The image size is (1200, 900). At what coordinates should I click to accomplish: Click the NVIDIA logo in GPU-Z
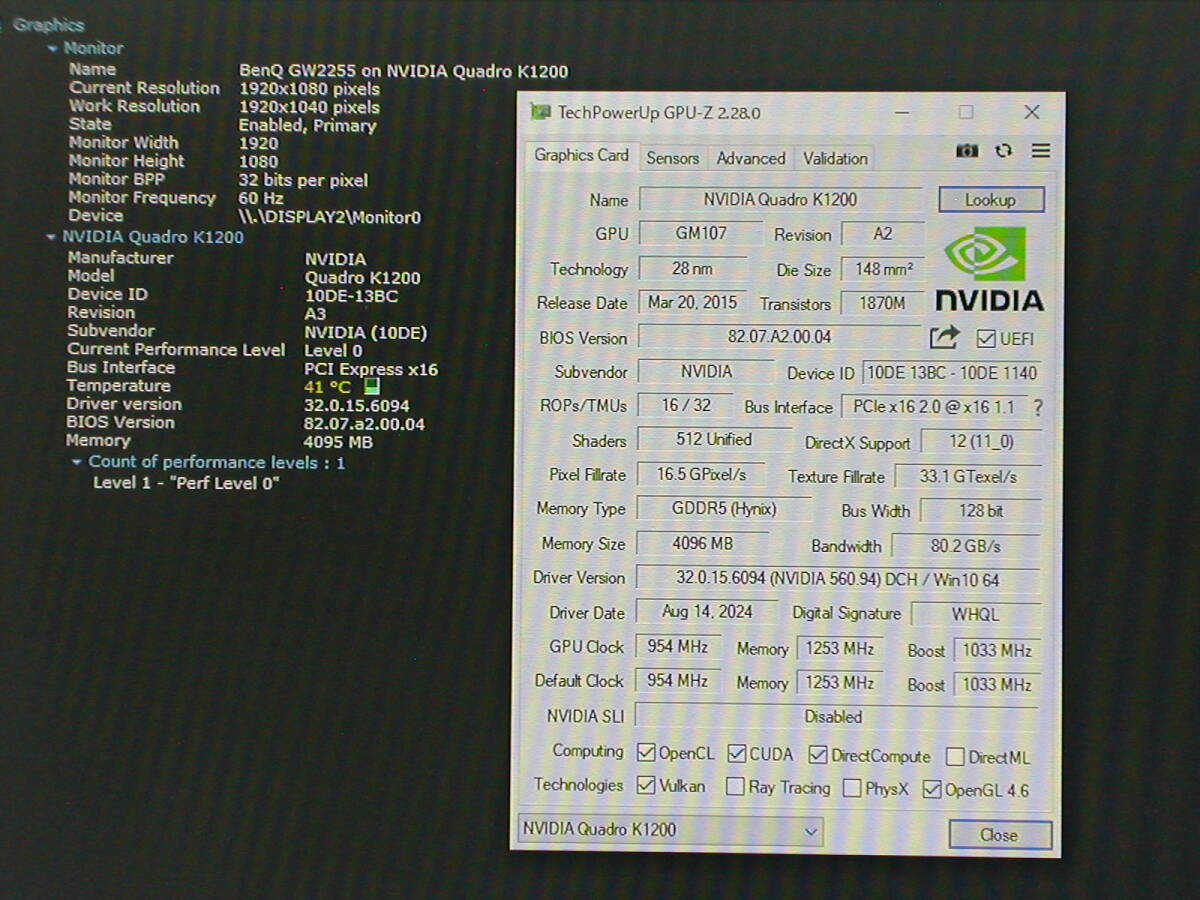tap(988, 268)
